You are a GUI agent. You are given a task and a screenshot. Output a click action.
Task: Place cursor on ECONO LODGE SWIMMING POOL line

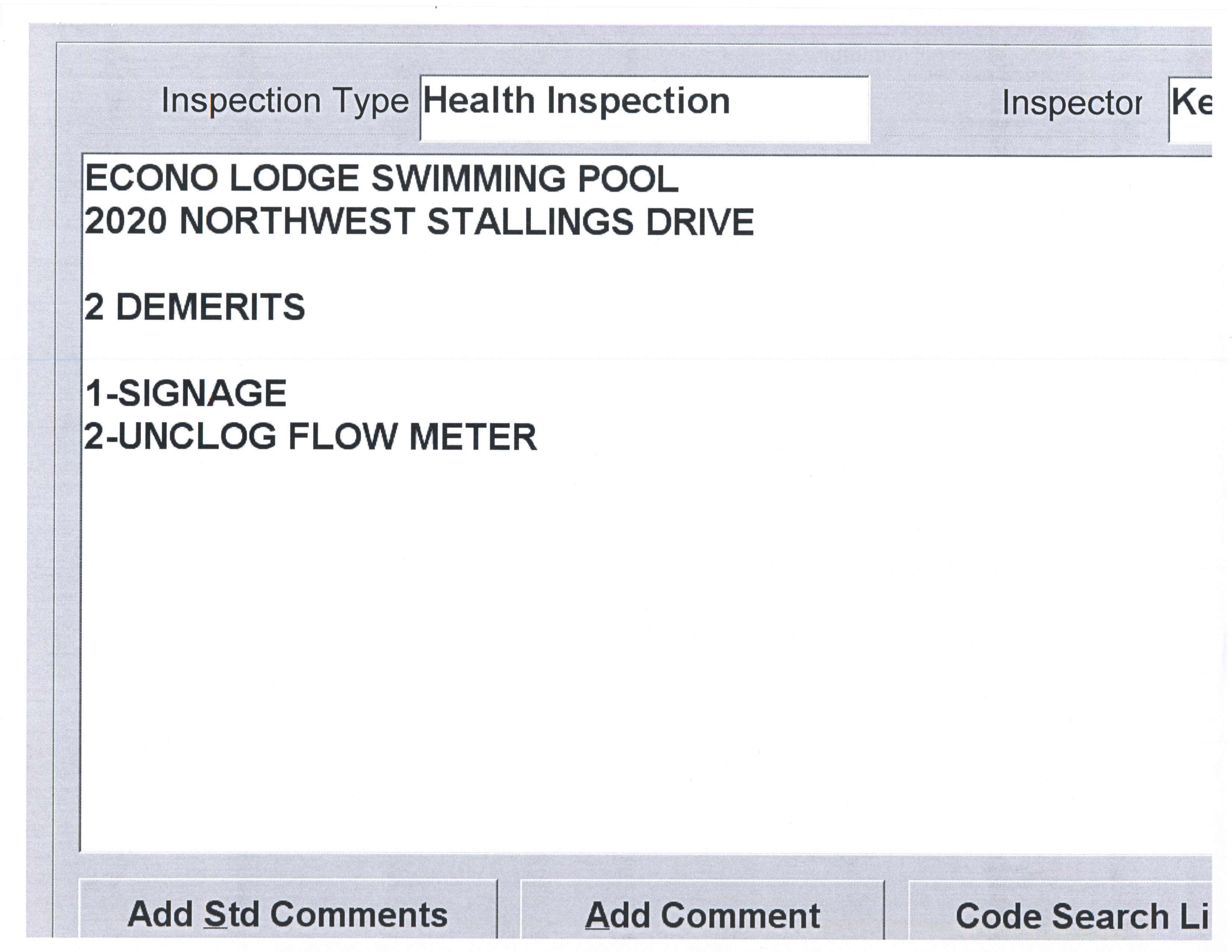pyautogui.click(x=381, y=179)
